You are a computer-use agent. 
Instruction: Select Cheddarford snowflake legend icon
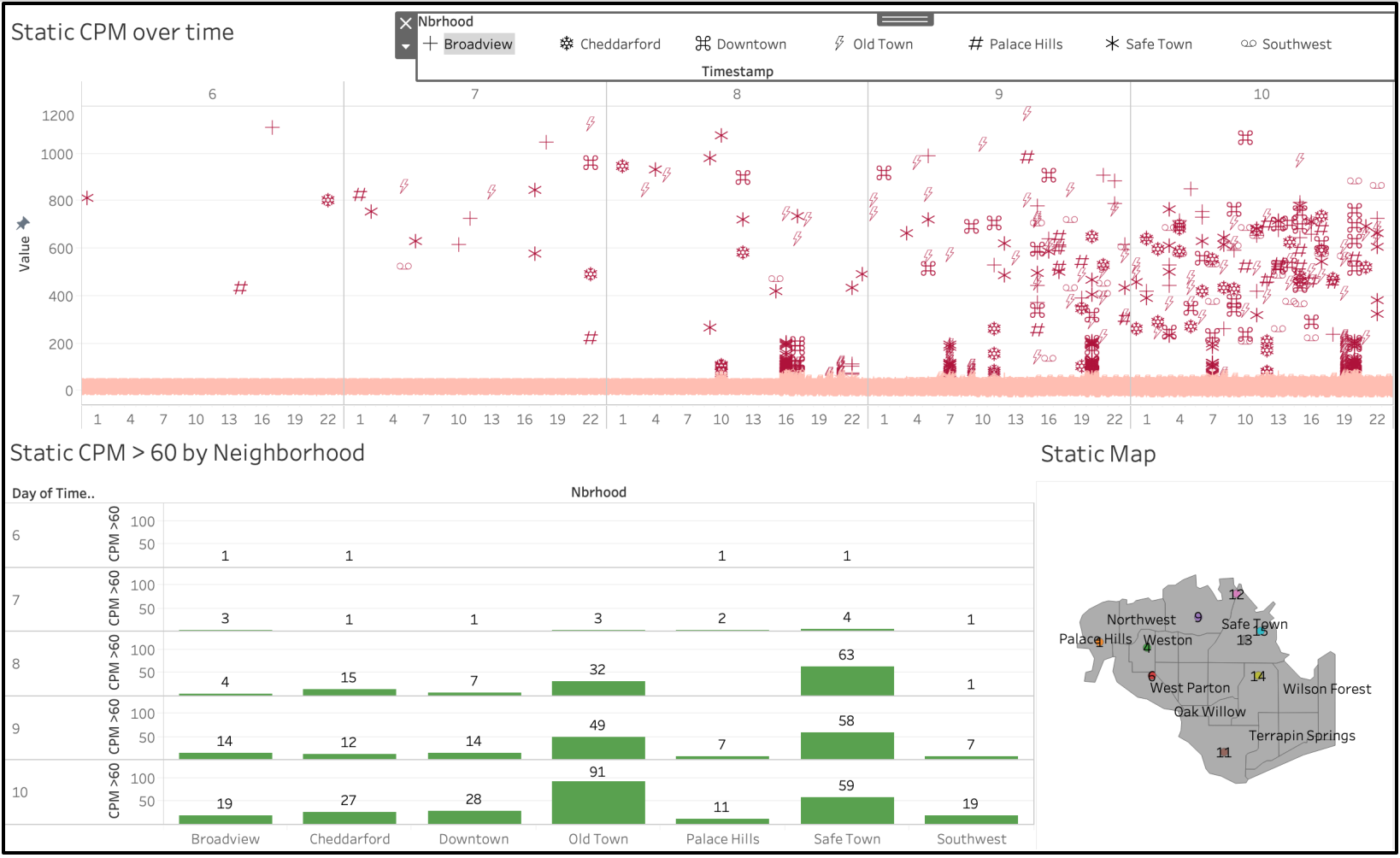tap(567, 44)
